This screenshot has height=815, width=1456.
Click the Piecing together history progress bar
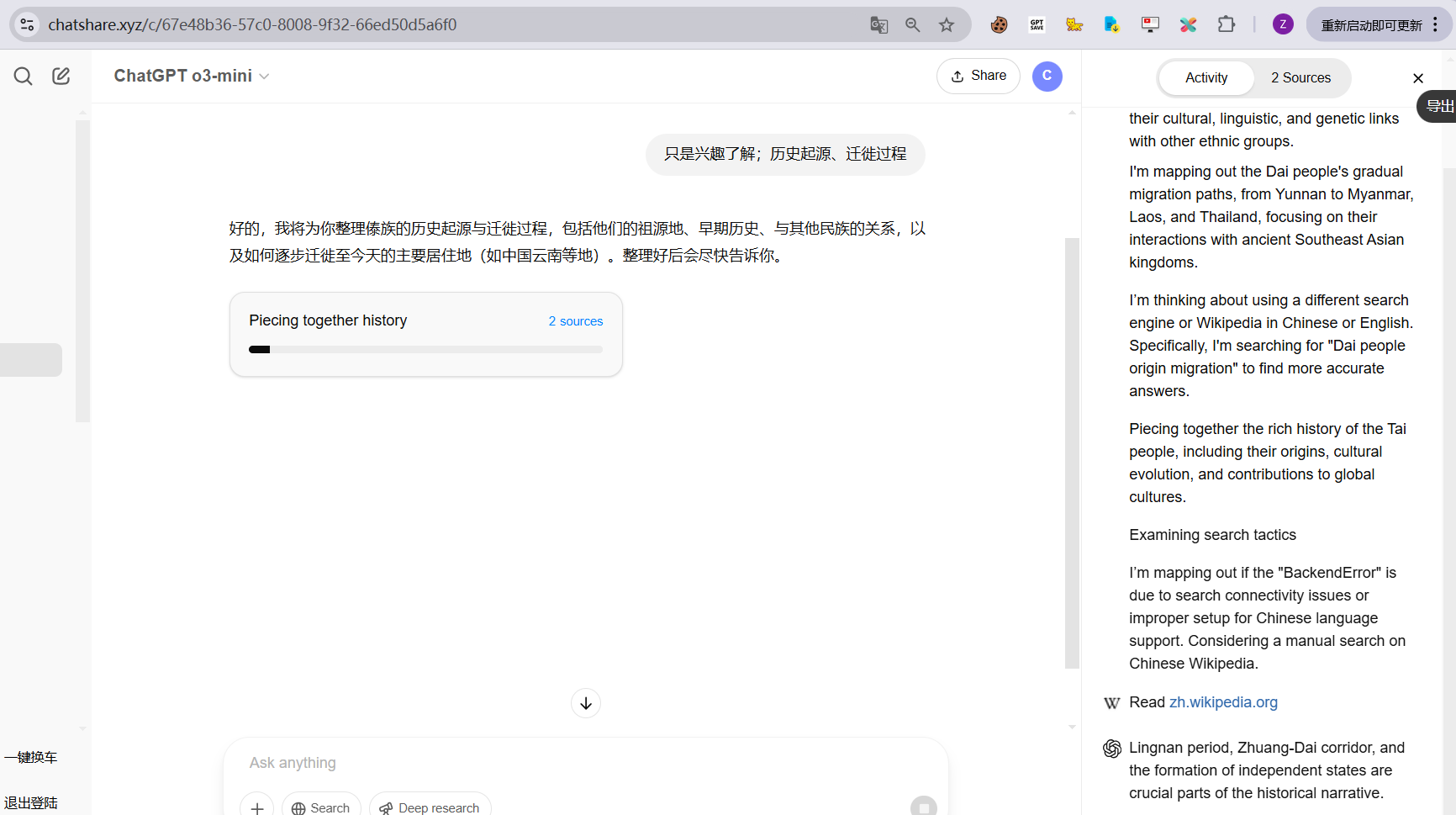[x=426, y=349]
